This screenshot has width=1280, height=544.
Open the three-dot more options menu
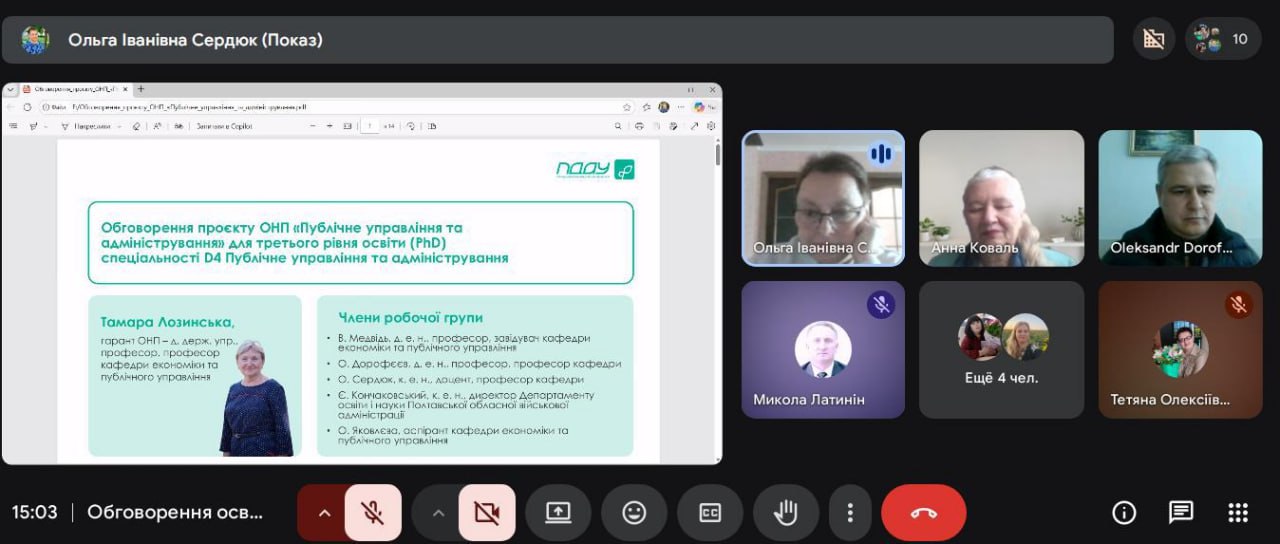pos(850,513)
